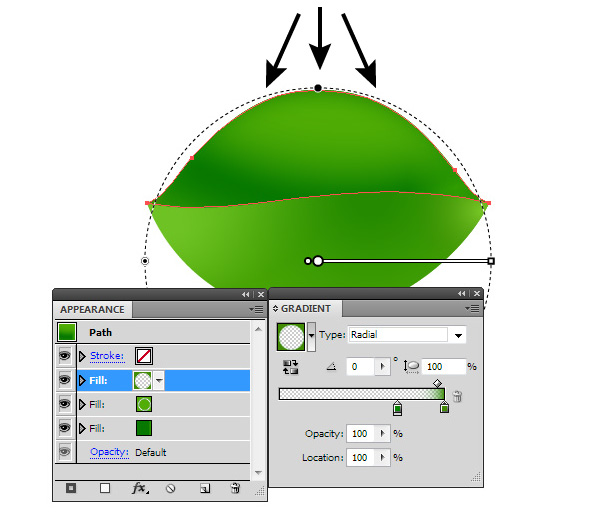This screenshot has height=518, width=600.
Task: Click the Reverse Gradient icon
Action: (290, 367)
